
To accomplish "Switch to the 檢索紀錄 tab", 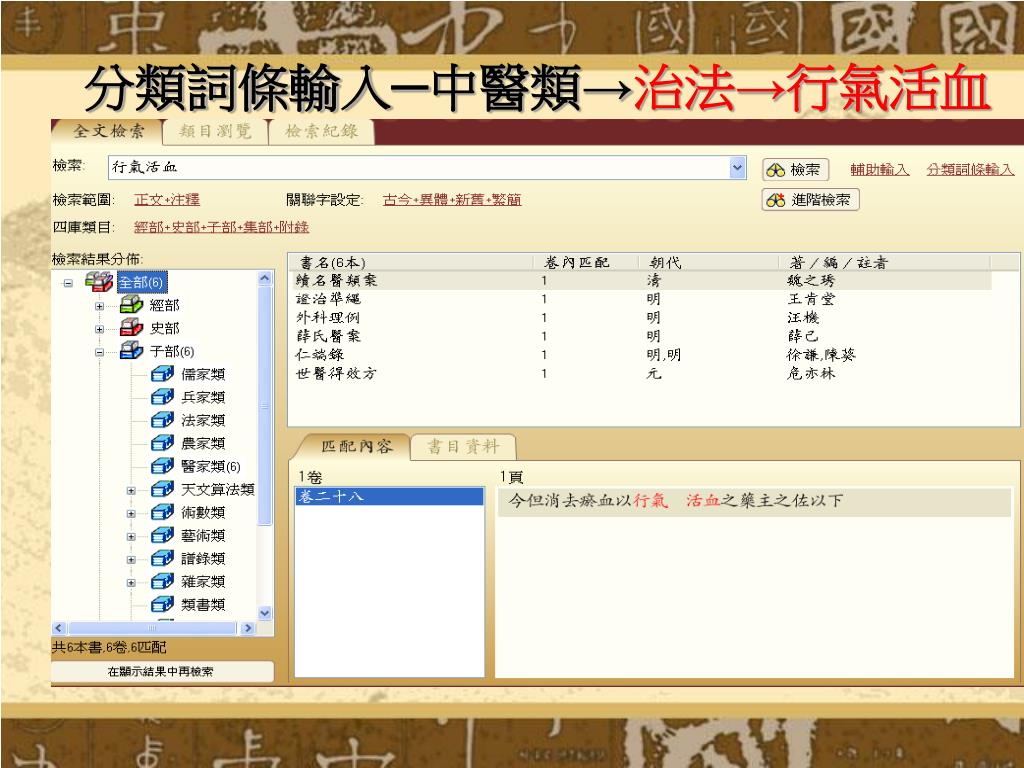I will click(x=321, y=131).
